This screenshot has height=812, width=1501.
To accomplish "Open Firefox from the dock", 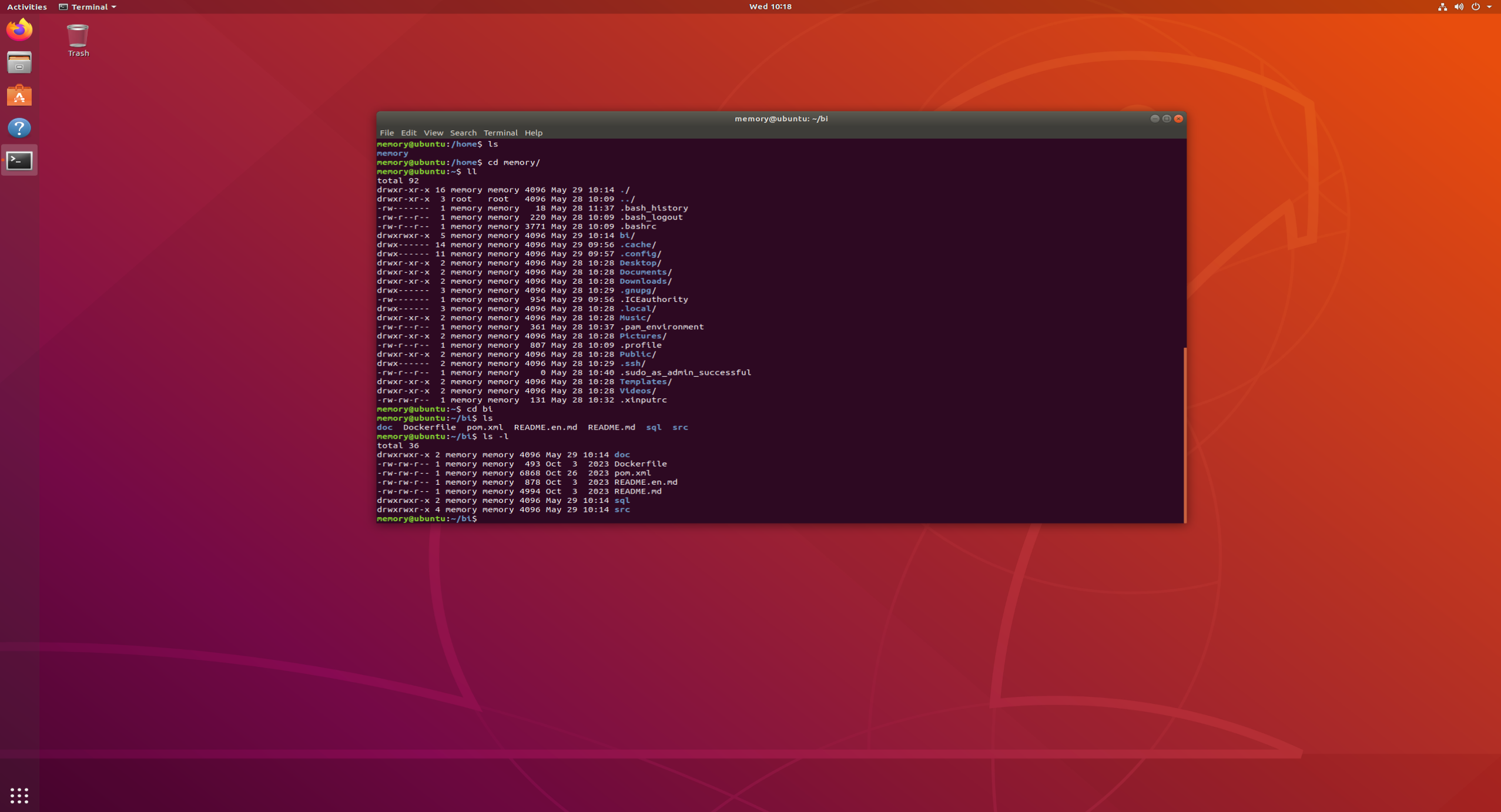I will click(x=19, y=29).
